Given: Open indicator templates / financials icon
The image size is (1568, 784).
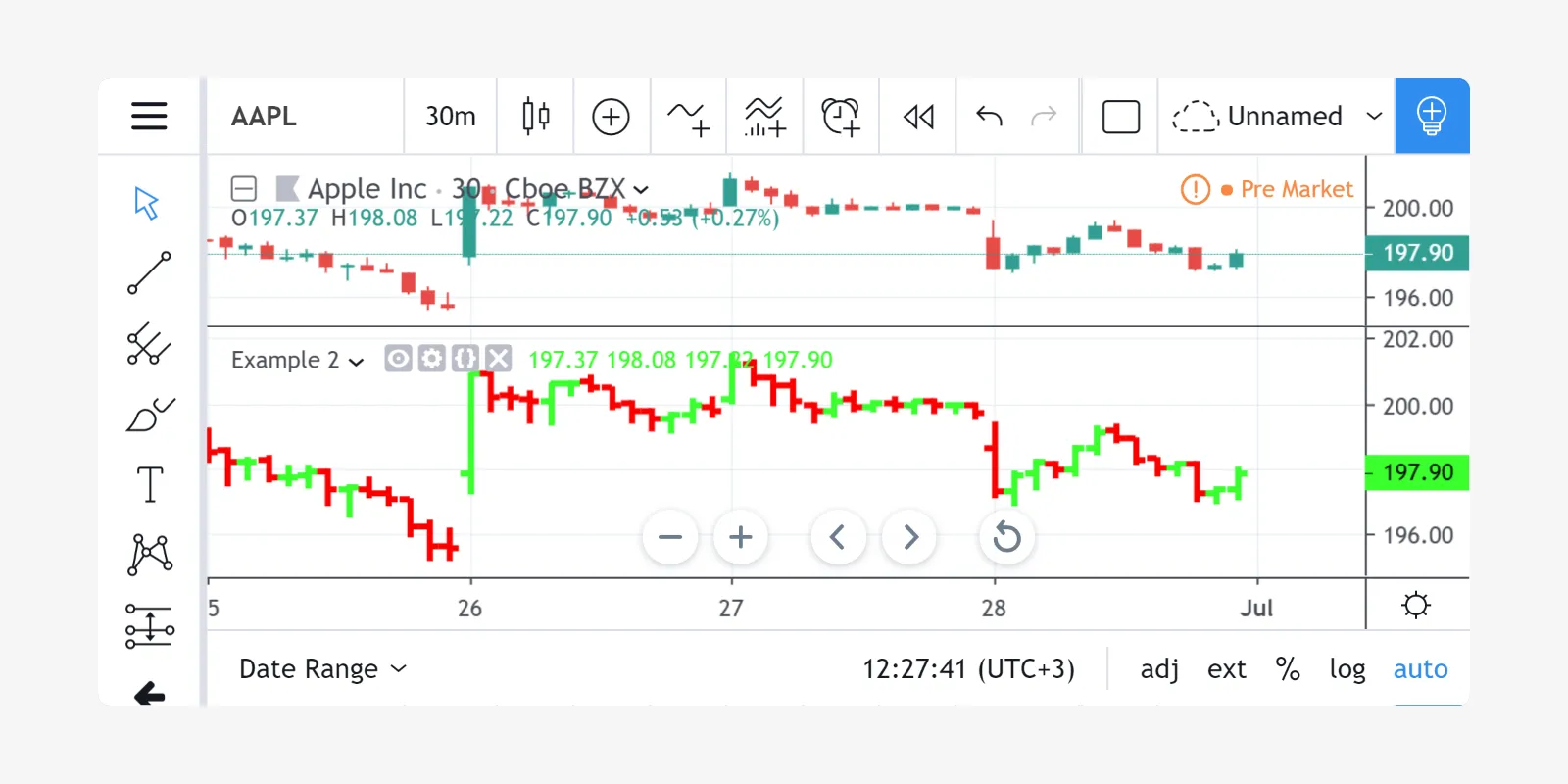Looking at the screenshot, I should (764, 117).
